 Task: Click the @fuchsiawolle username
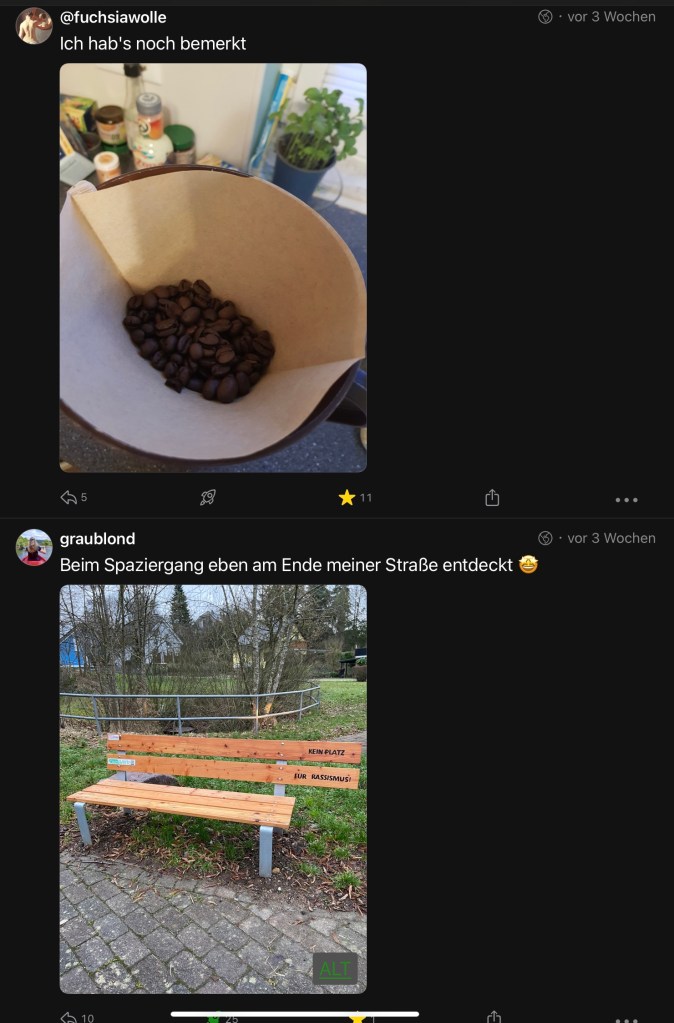pos(113,17)
